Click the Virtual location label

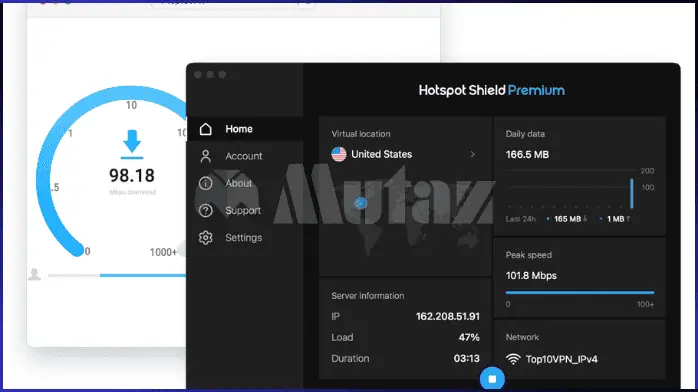click(x=361, y=134)
